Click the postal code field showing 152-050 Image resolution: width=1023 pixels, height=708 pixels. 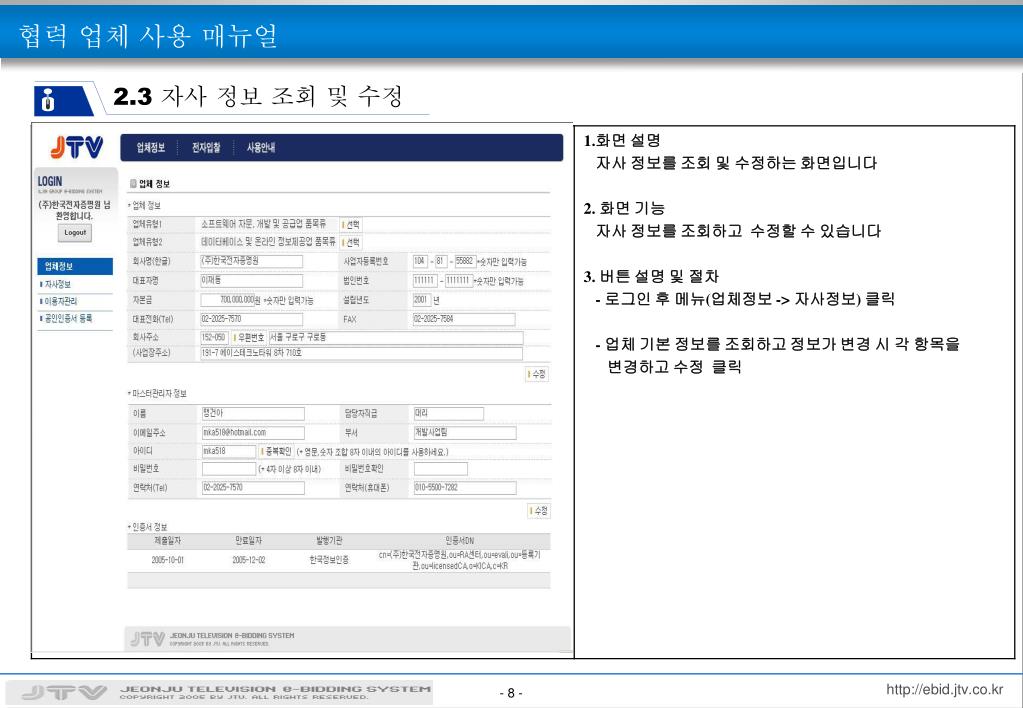pos(214,337)
